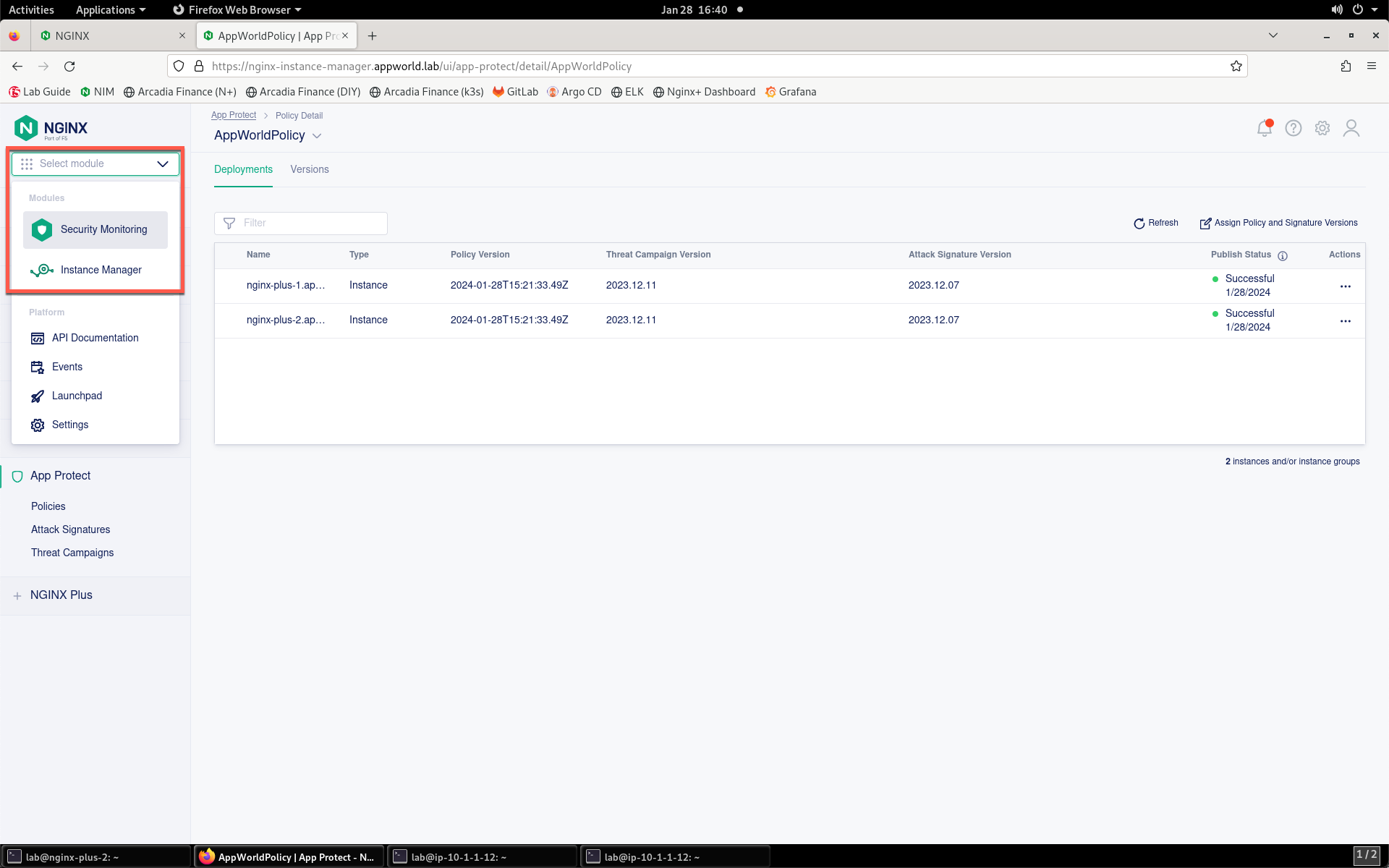
Task: Click the NGINX logo in sidebar
Action: tap(51, 128)
